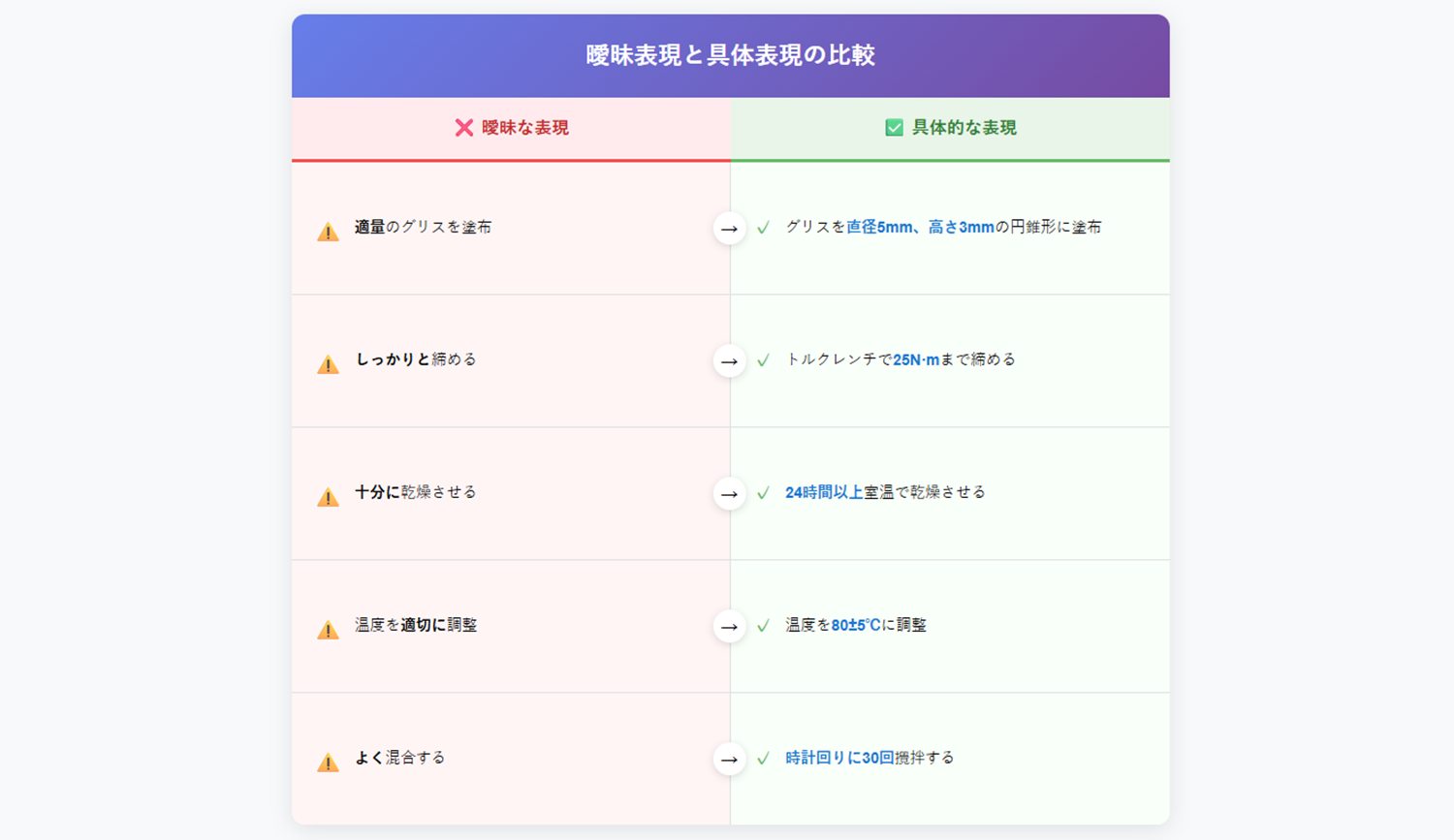Screen dimensions: 1454x840
Task: Click the arrow circle in the 80±5℃ row
Action: point(730,627)
